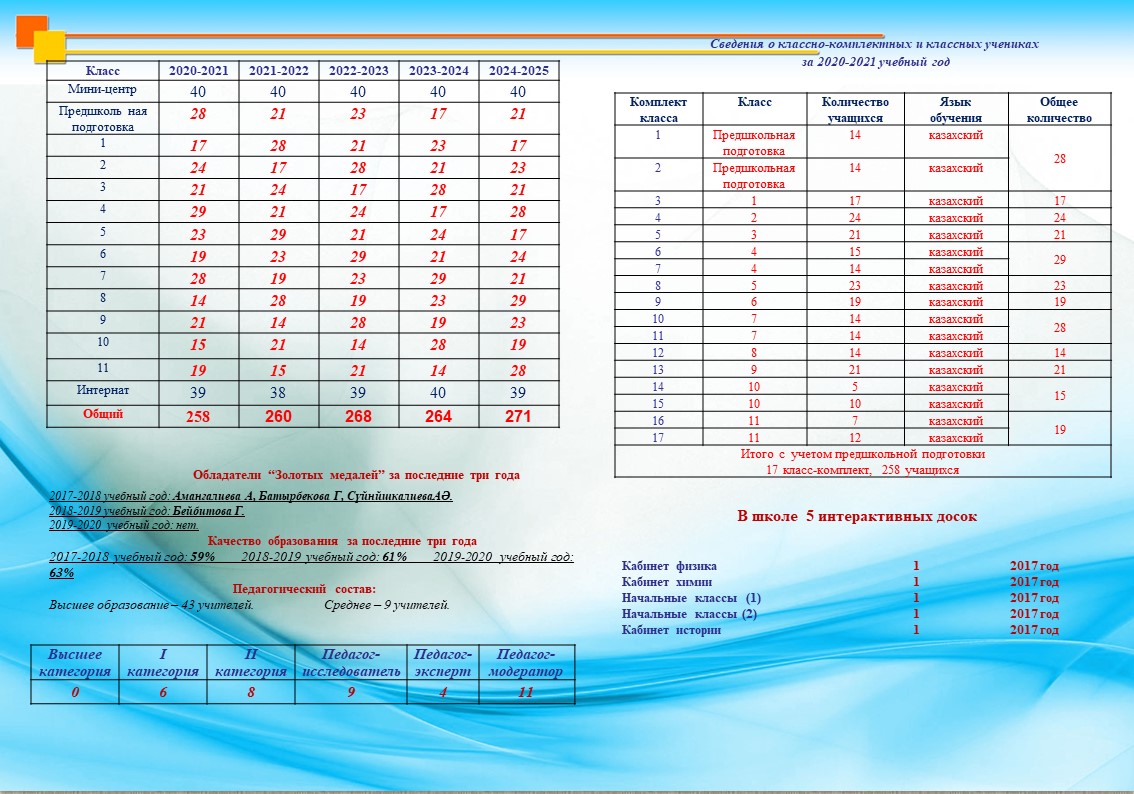Image resolution: width=1134 pixels, height=794 pixels.
Task: Select the "Мини-центр" row label
Action: [102, 90]
